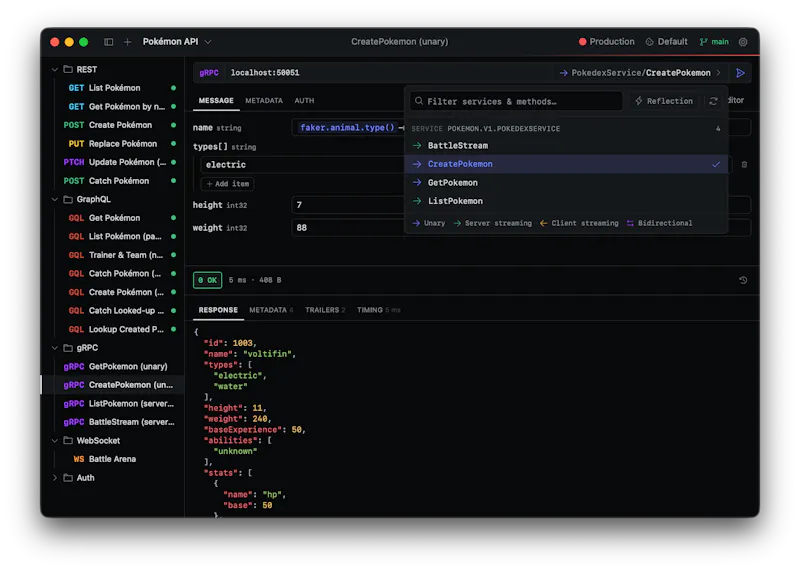Viewport: 800px width, 571px height.
Task: Collapse the gRPC folder chevron
Action: click(x=55, y=348)
